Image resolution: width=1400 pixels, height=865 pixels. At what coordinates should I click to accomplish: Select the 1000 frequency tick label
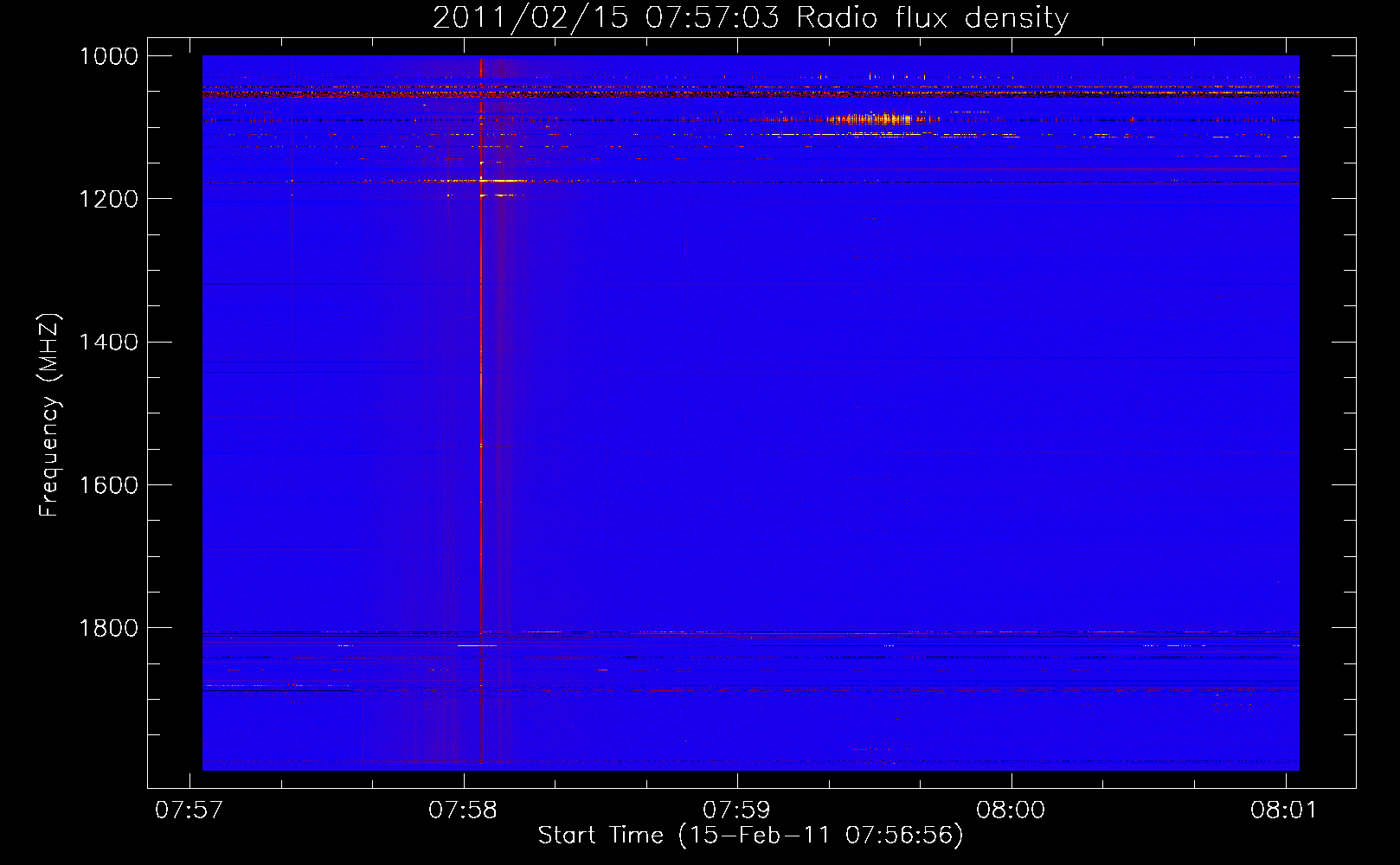[x=109, y=56]
